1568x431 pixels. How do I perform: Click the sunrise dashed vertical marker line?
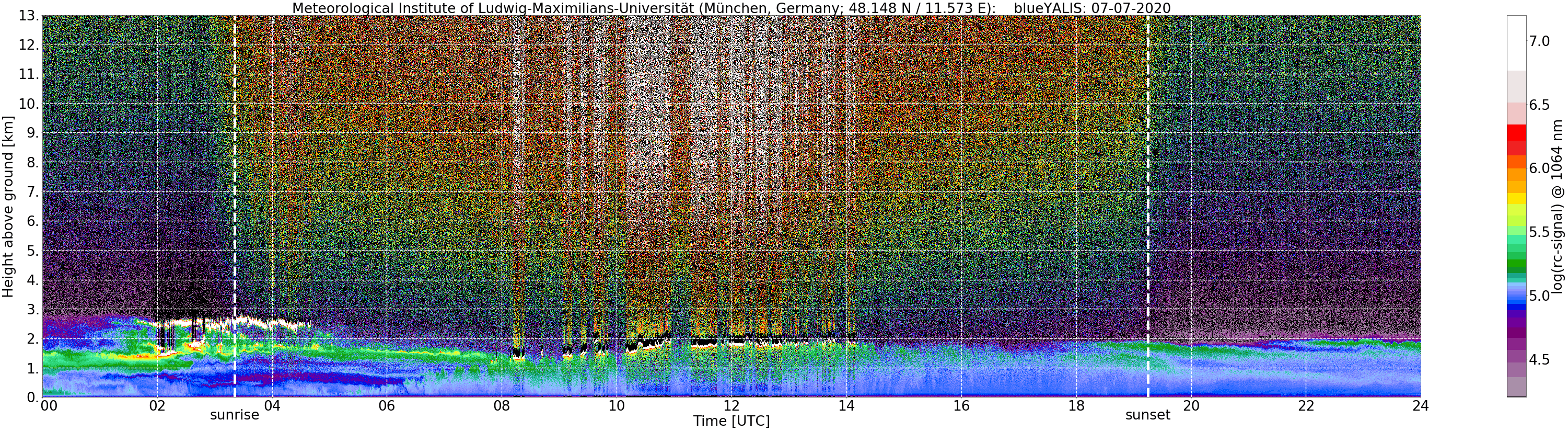coord(235,206)
